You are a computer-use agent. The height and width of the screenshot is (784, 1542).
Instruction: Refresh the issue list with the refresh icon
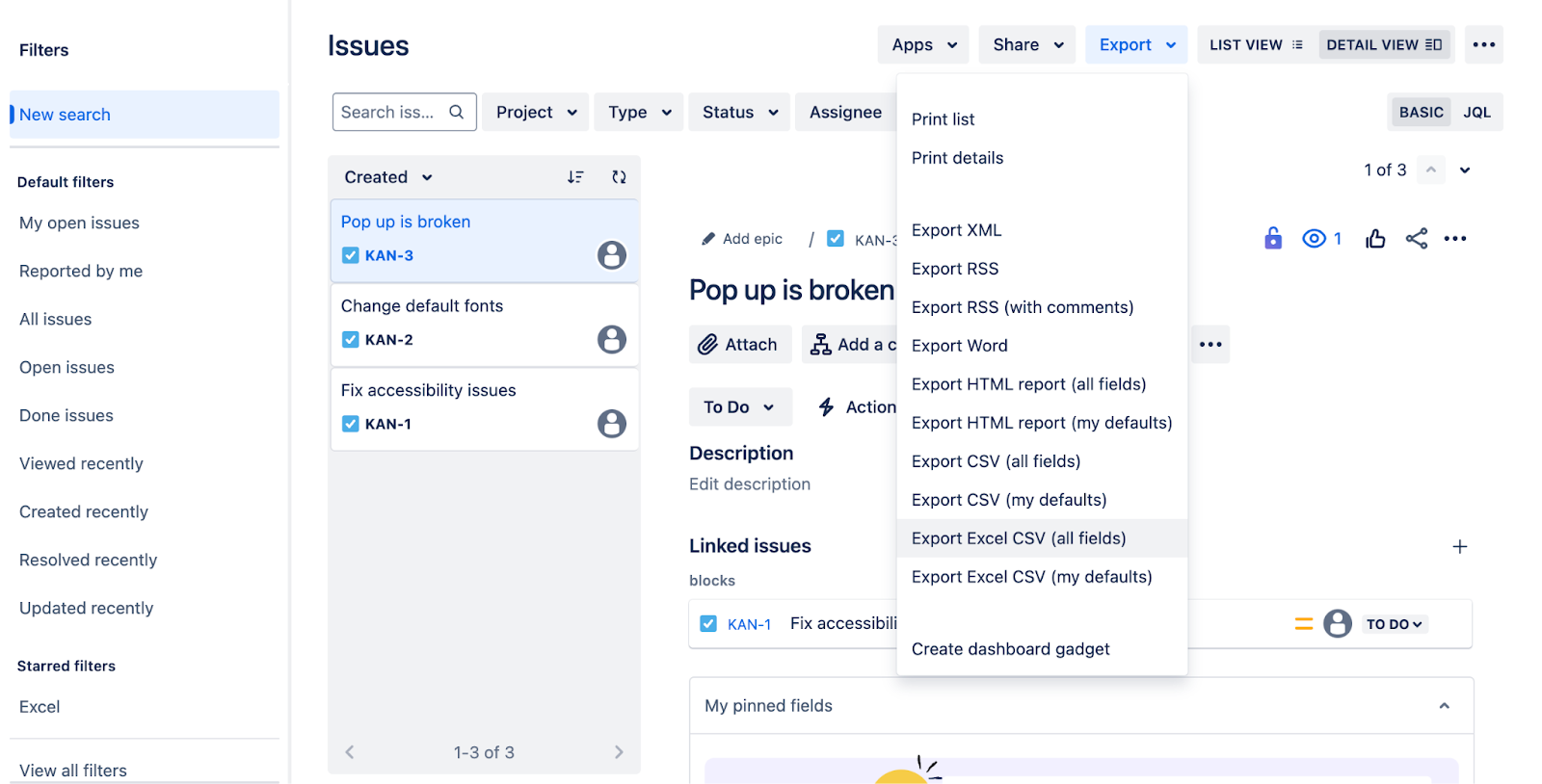(x=619, y=177)
